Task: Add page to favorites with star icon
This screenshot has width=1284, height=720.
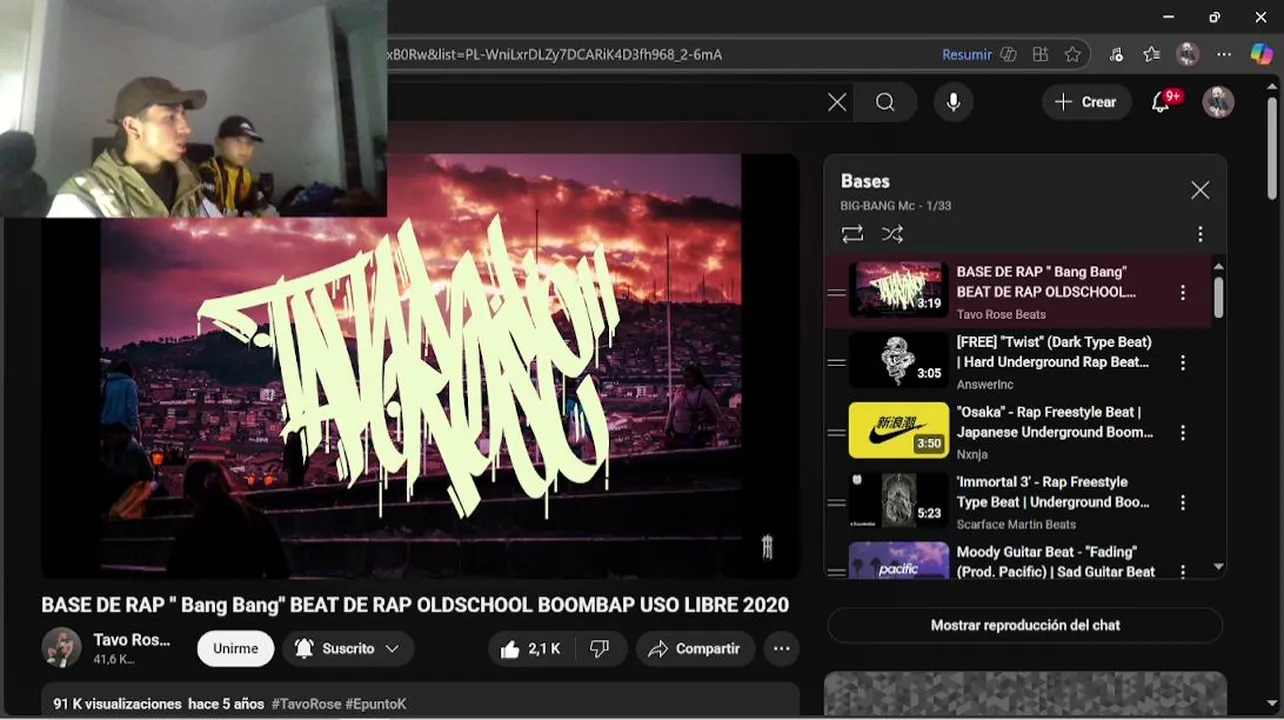Action: [x=1073, y=55]
